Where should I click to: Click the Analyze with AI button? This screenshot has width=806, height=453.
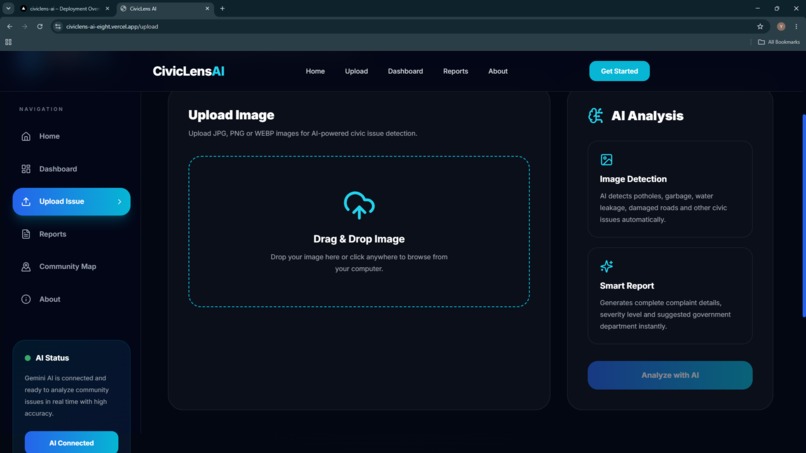click(x=670, y=375)
